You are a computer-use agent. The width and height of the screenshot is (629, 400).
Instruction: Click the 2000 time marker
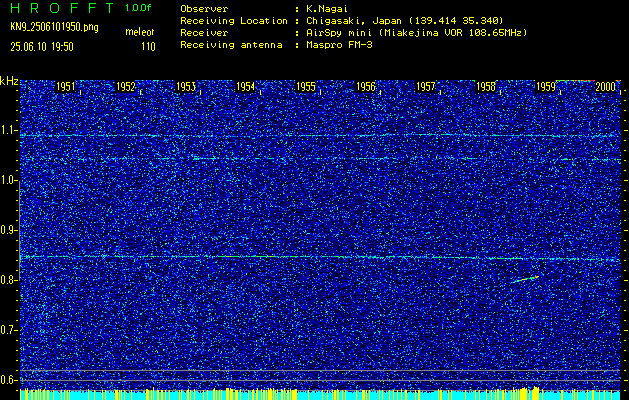606,87
